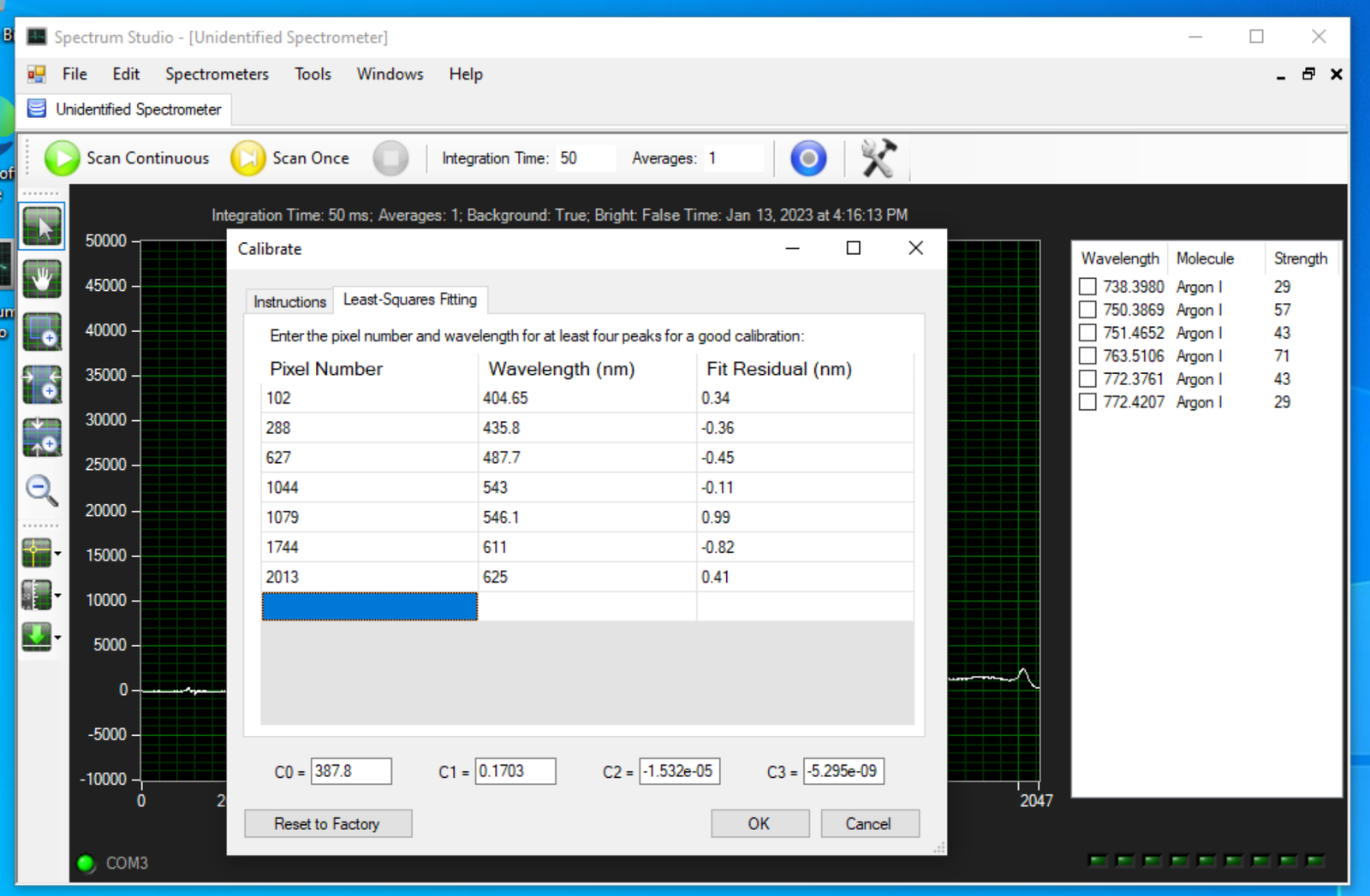The height and width of the screenshot is (896, 1370).
Task: Open the axis scale tool dropdown arrow
Action: point(57,596)
